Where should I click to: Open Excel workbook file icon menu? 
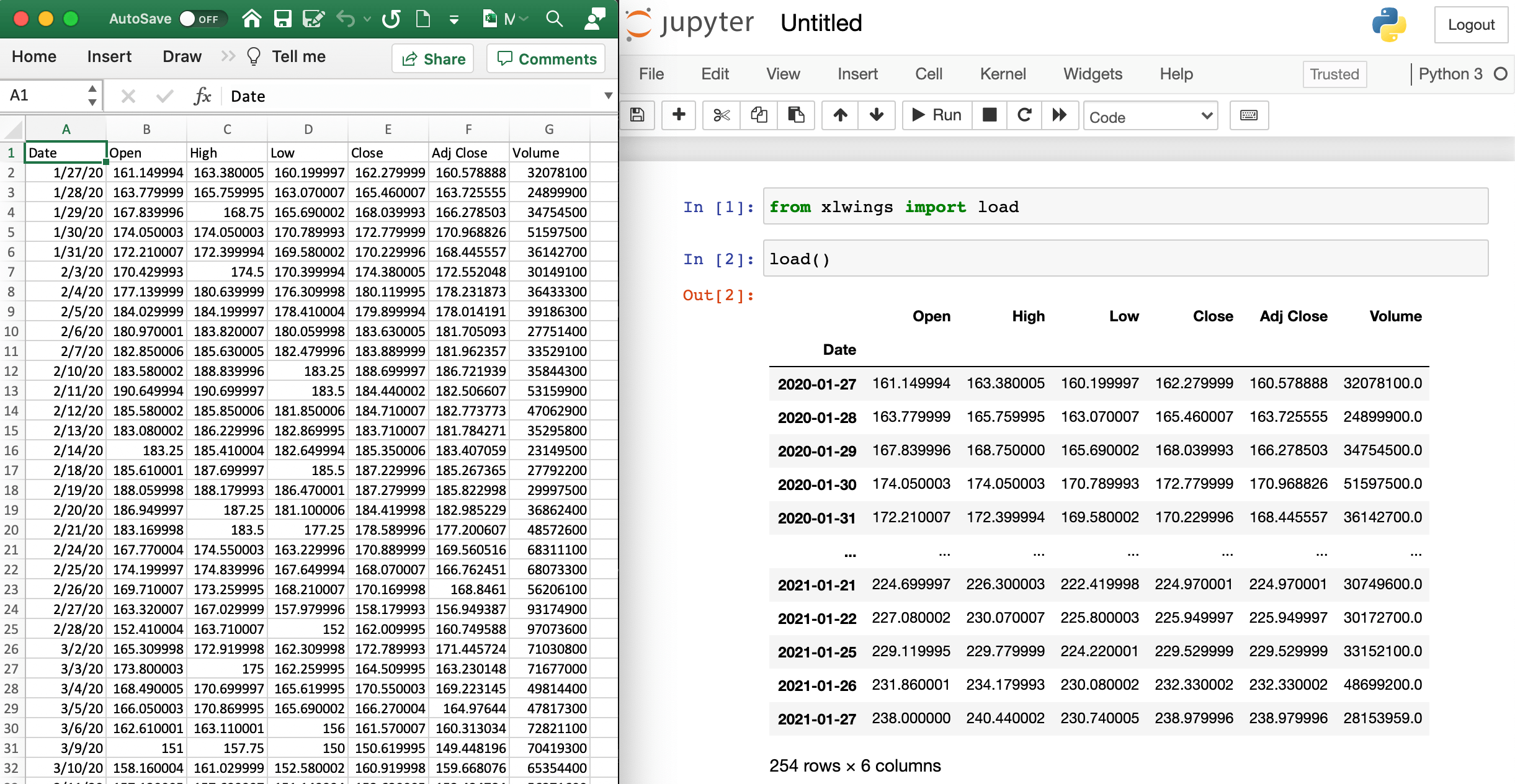(x=505, y=19)
